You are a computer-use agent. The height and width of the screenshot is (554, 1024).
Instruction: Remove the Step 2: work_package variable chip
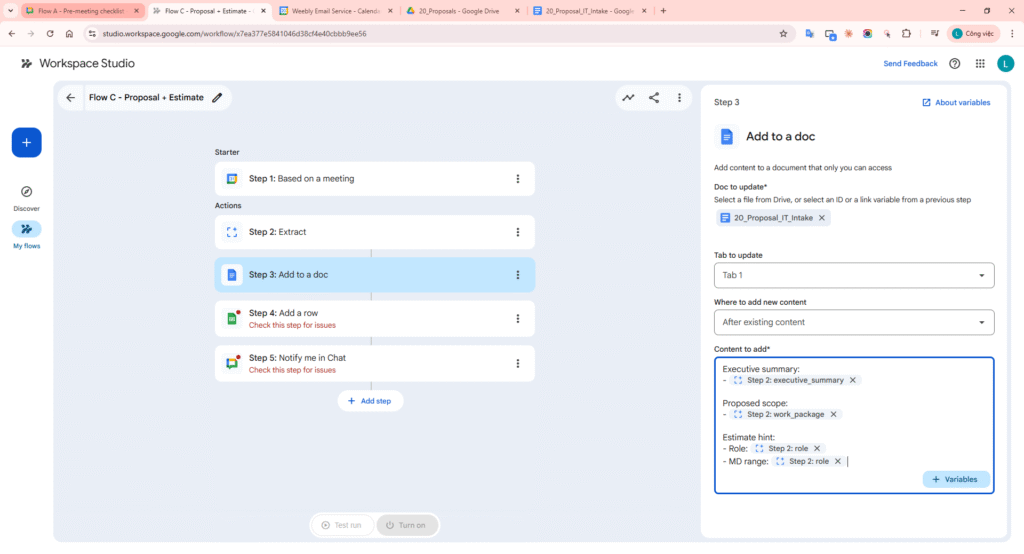(834, 414)
